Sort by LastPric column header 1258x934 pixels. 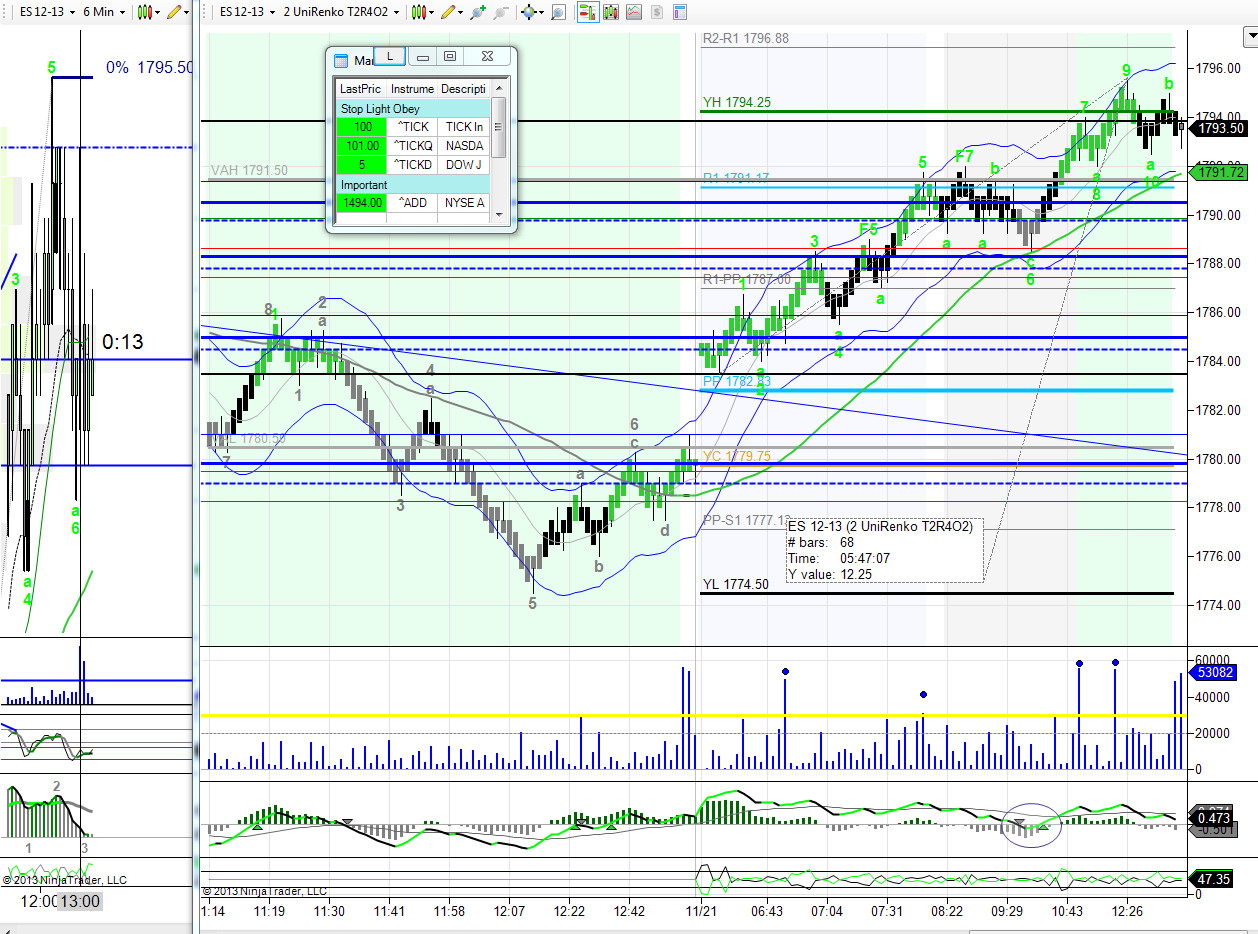coord(360,89)
